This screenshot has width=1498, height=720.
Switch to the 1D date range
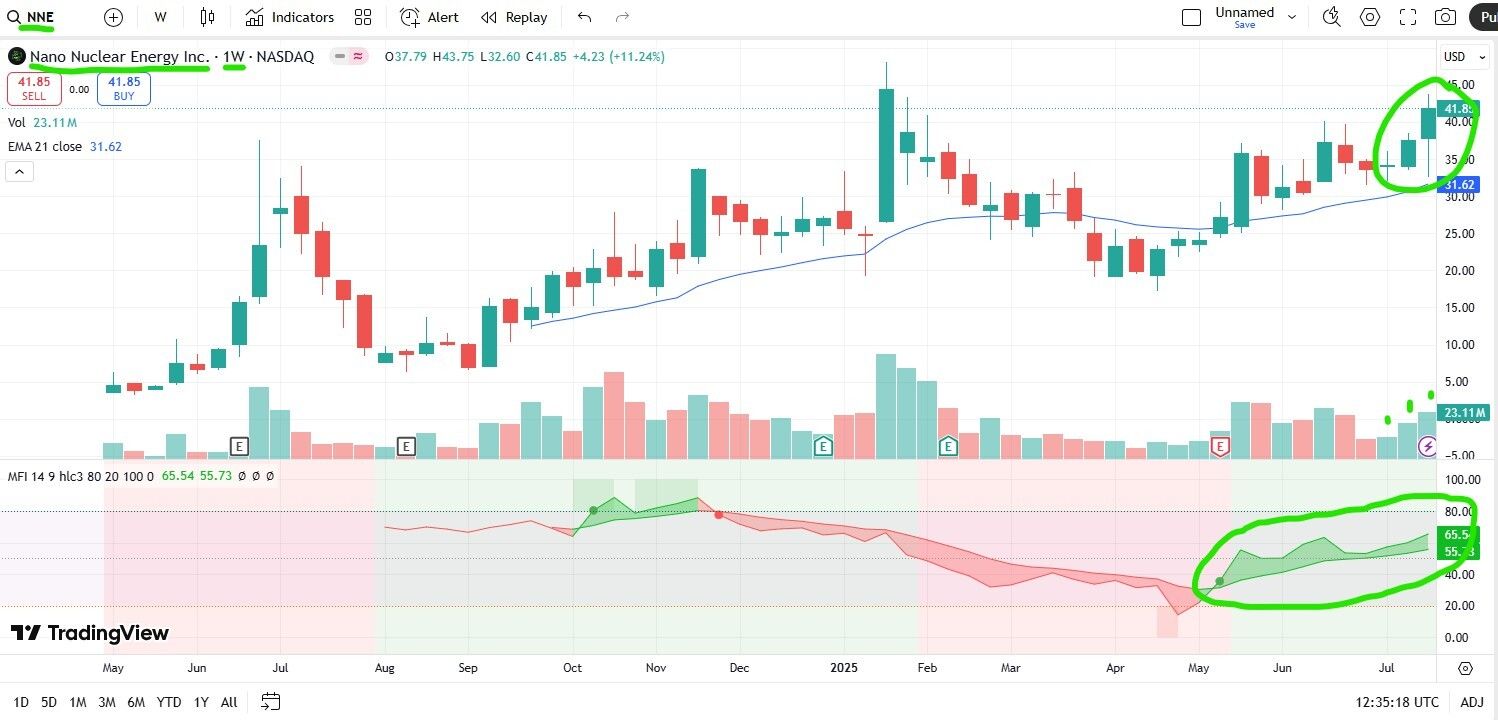[21, 702]
